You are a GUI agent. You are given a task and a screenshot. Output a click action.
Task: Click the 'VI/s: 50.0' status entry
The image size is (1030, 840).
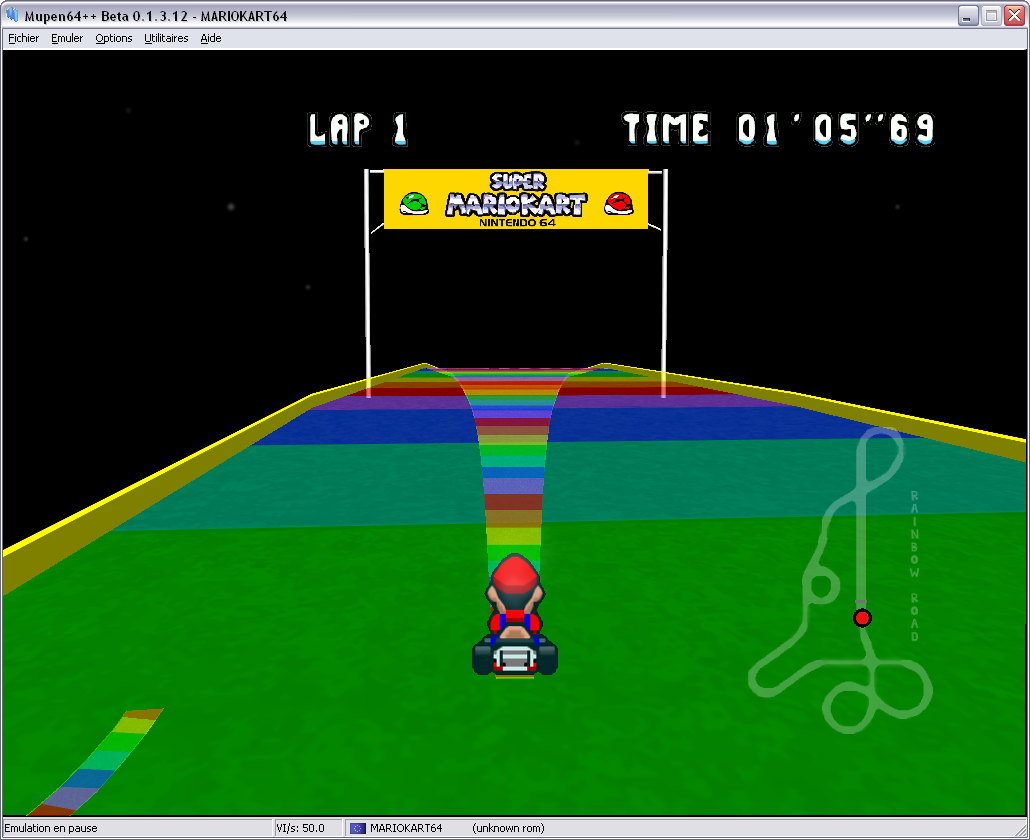[300, 828]
